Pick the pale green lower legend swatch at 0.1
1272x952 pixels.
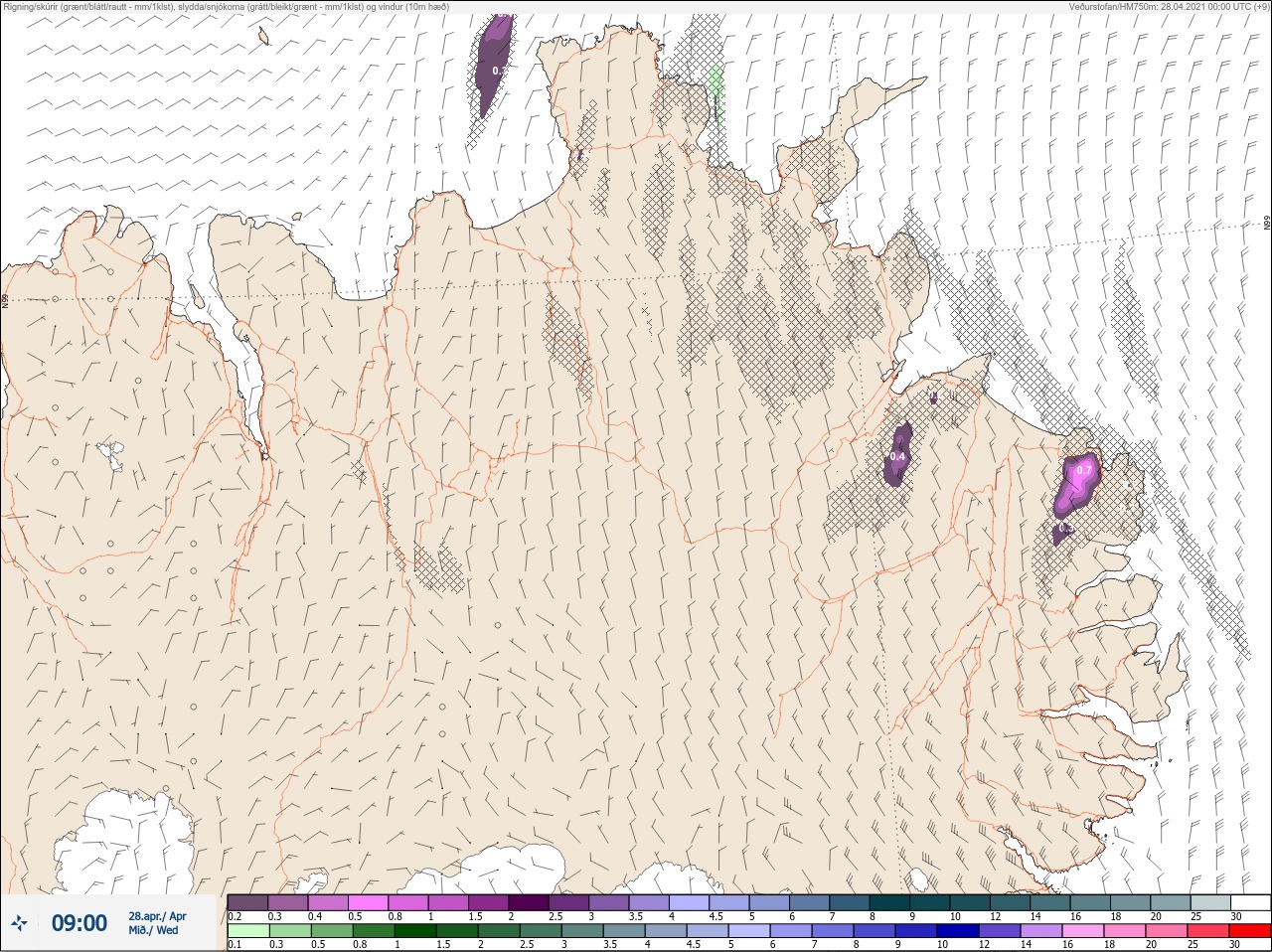247,931
